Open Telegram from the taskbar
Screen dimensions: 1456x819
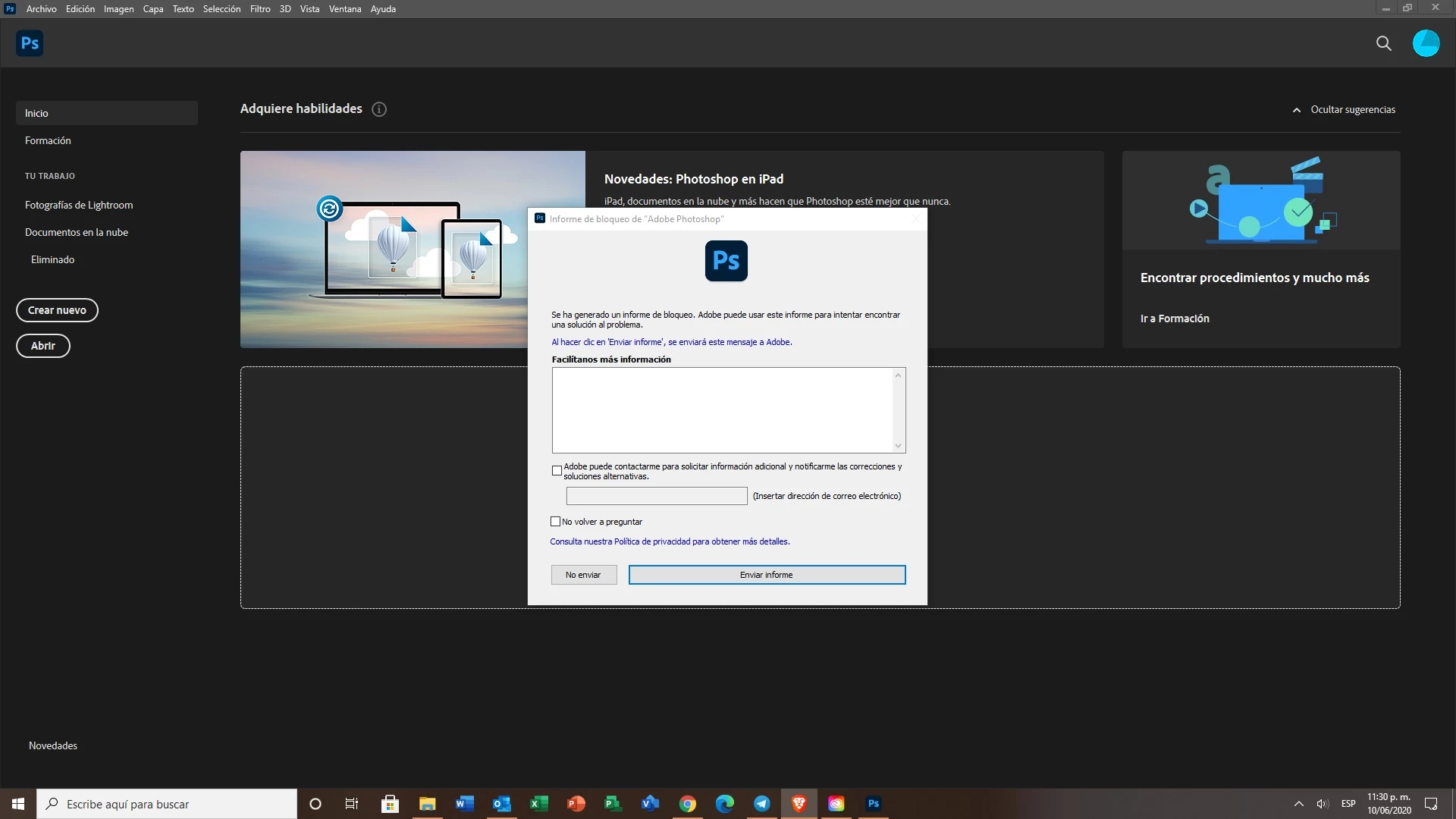761,804
